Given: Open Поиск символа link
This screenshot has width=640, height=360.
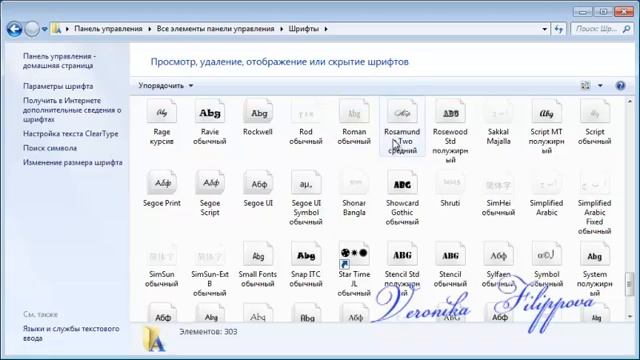Looking at the screenshot, I should [x=50, y=148].
